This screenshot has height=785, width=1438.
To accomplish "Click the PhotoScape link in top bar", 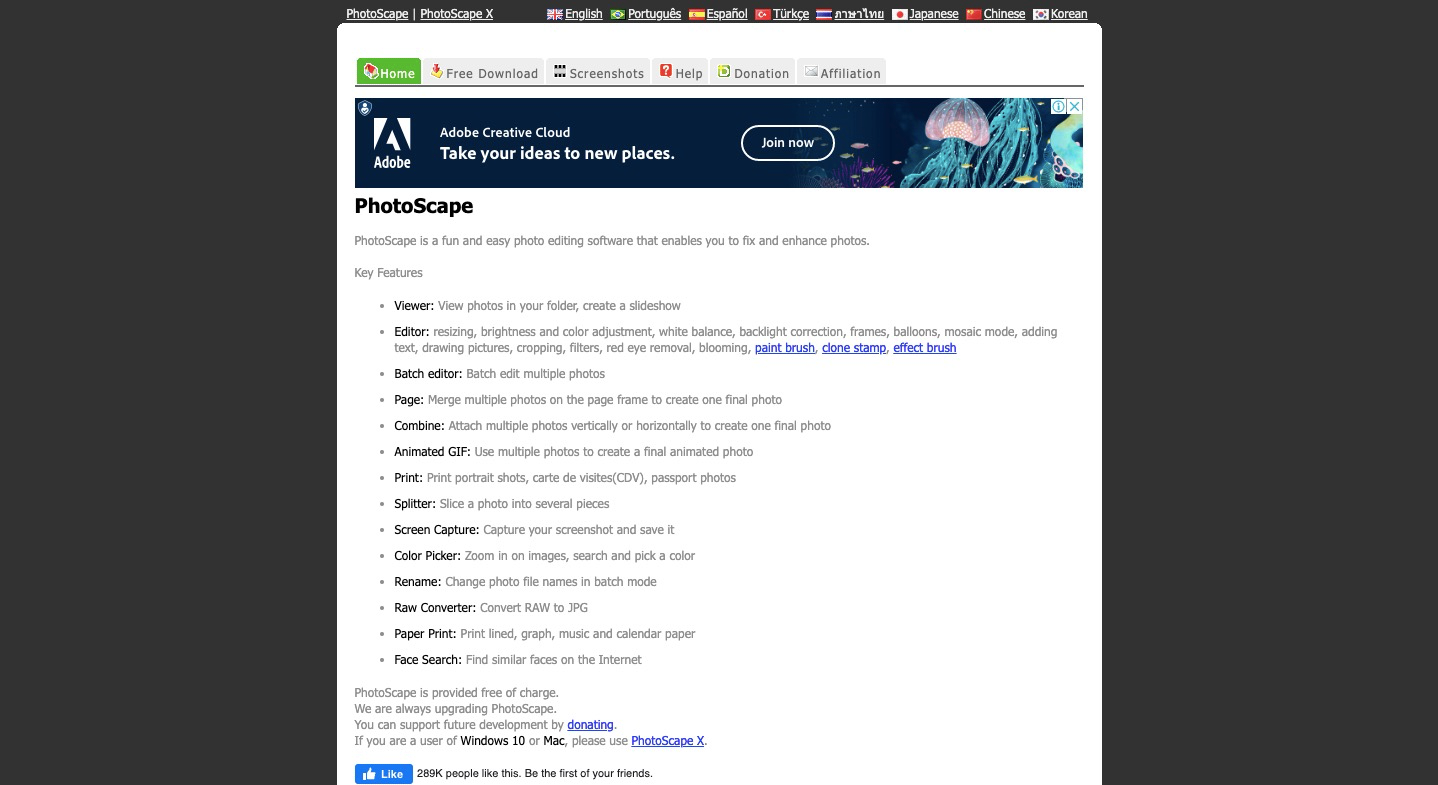I will (377, 14).
